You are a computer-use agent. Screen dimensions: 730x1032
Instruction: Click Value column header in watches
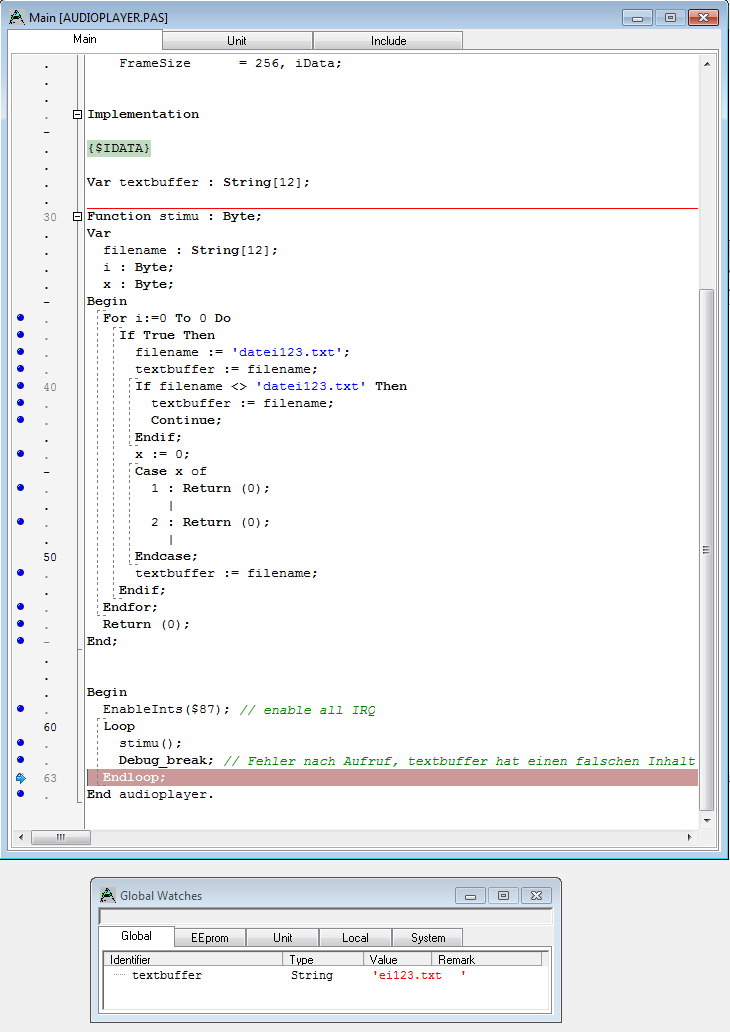click(397, 959)
